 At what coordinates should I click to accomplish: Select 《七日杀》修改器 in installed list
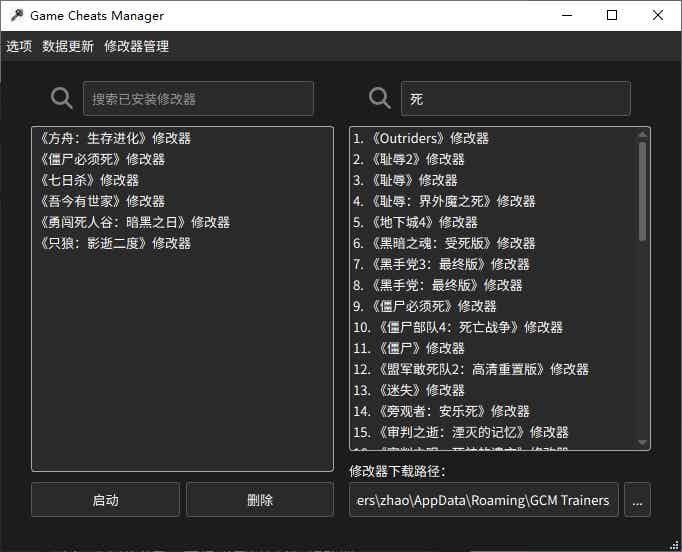(183, 180)
